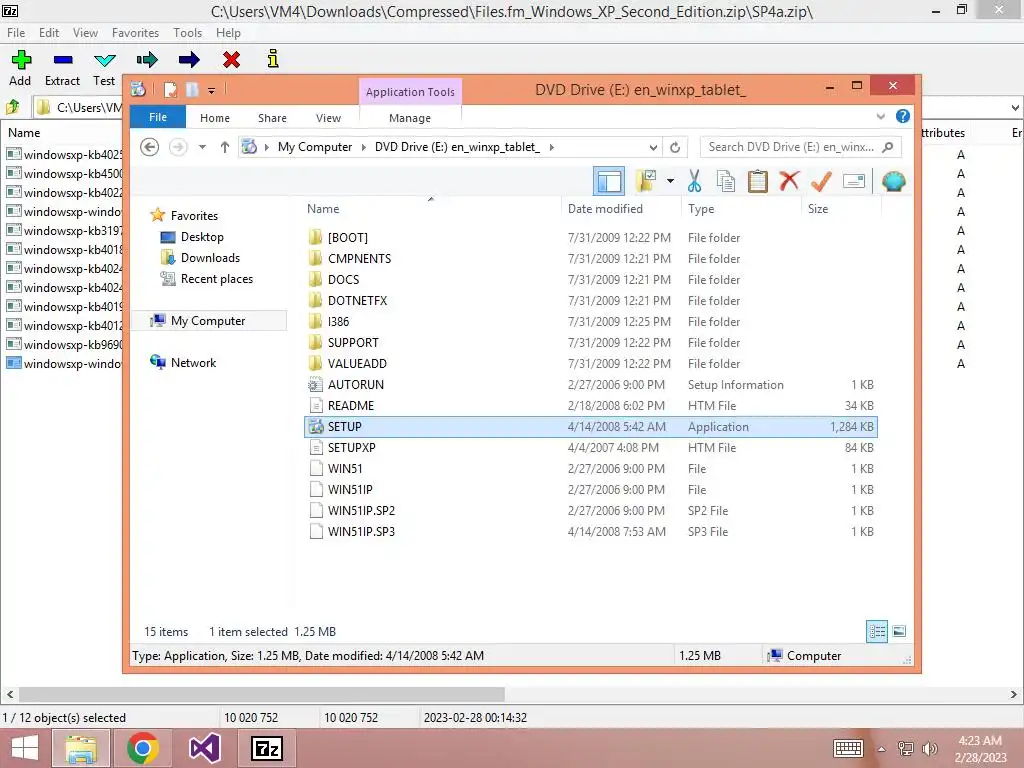The image size is (1024, 768).
Task: Select the WIN51IP.SP3 file
Action: (x=591, y=532)
